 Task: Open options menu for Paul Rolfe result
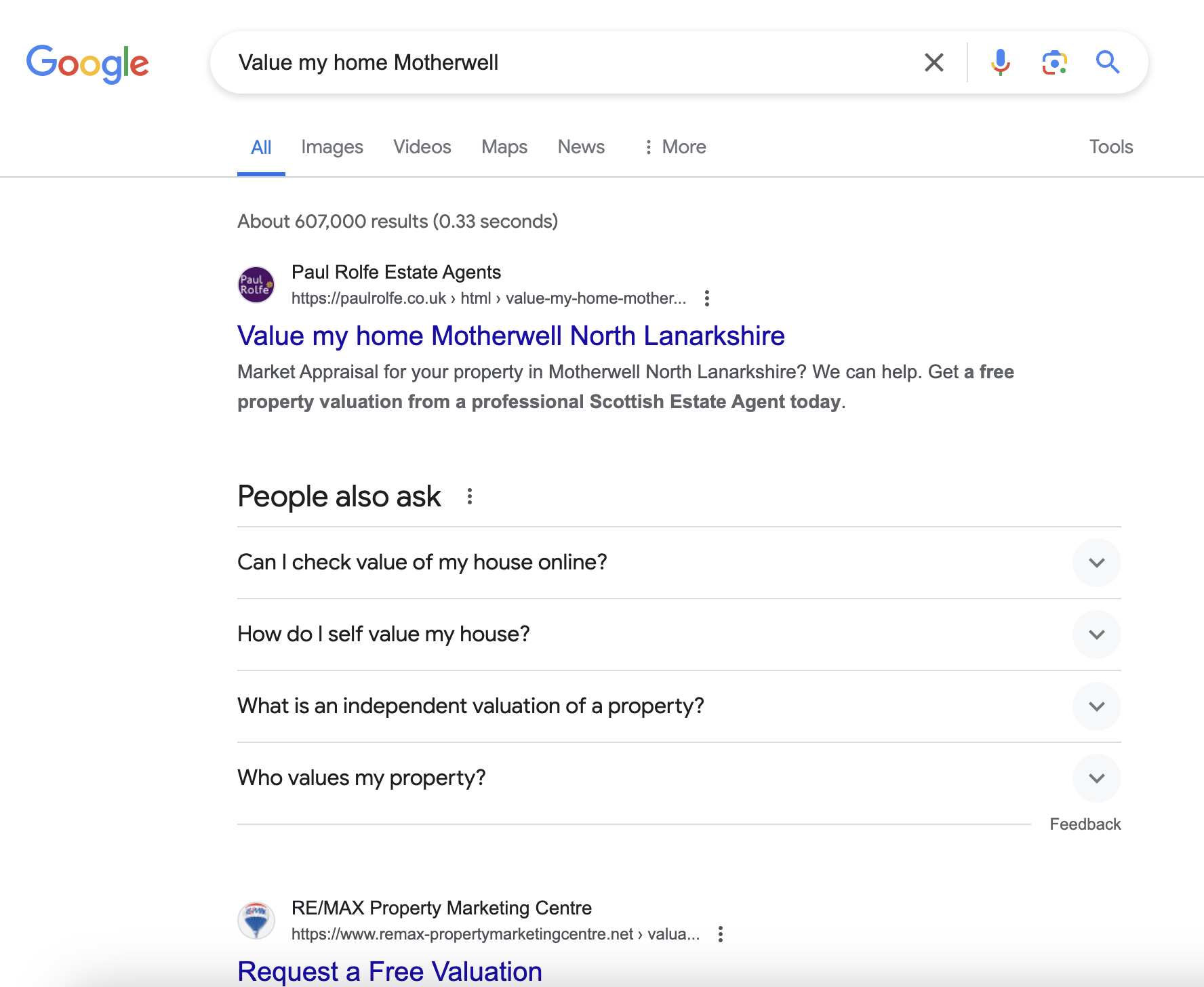pyautogui.click(x=707, y=298)
